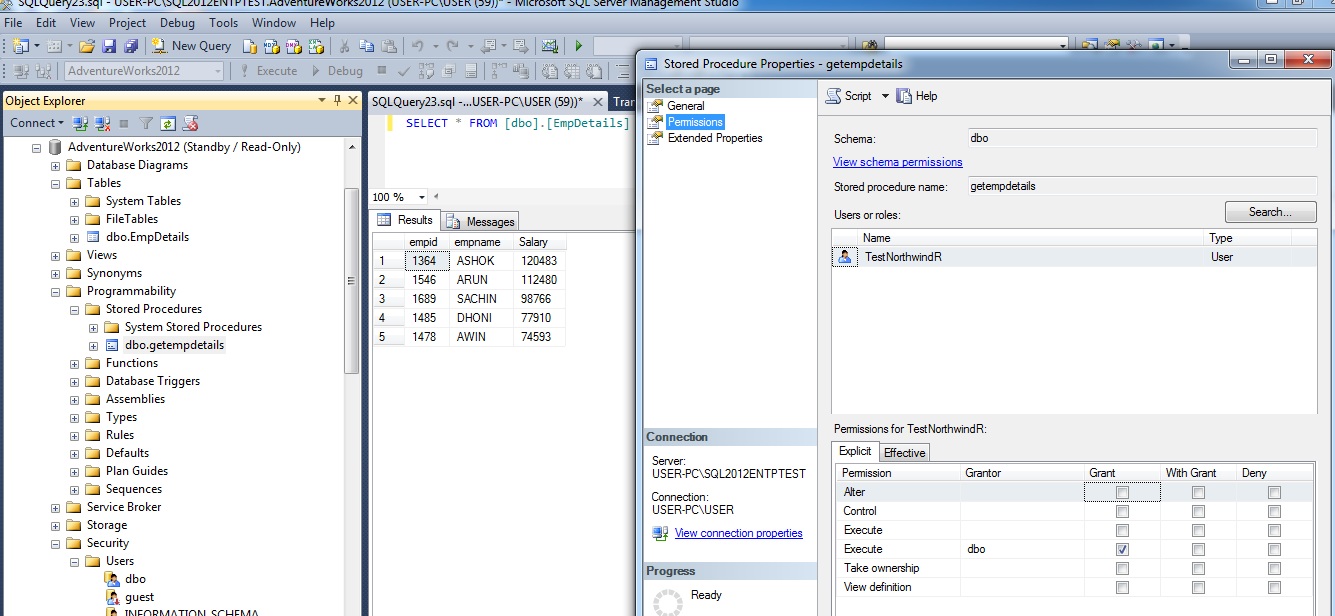Click View schema permissions link
This screenshot has height=616, width=1335.
pyautogui.click(x=898, y=162)
